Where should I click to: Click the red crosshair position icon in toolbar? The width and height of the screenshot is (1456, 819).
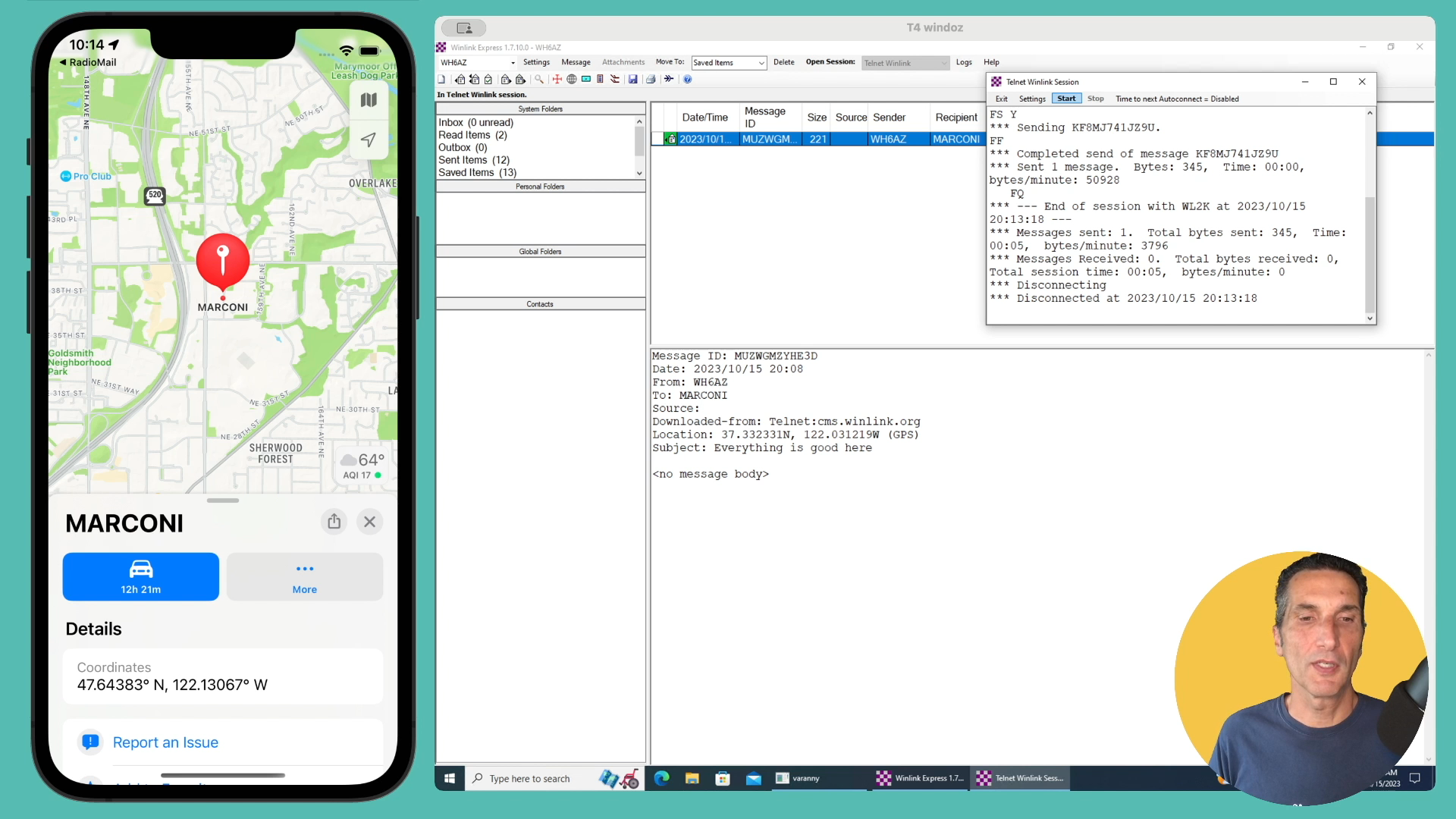pos(557,79)
